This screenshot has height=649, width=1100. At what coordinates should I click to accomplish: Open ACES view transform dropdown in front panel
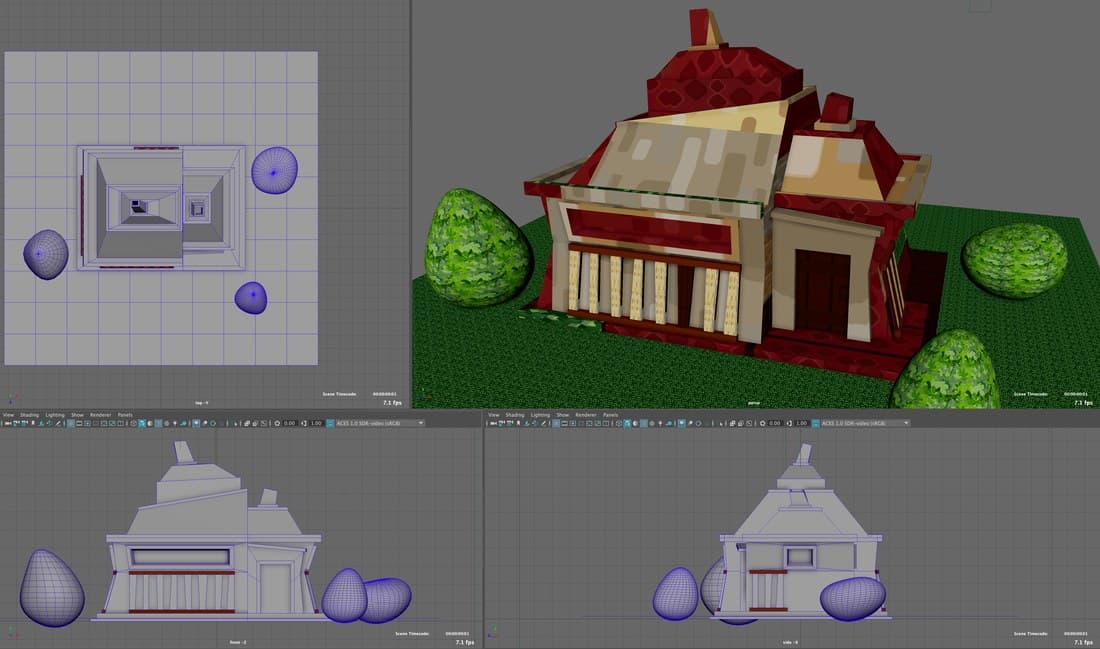[x=380, y=423]
